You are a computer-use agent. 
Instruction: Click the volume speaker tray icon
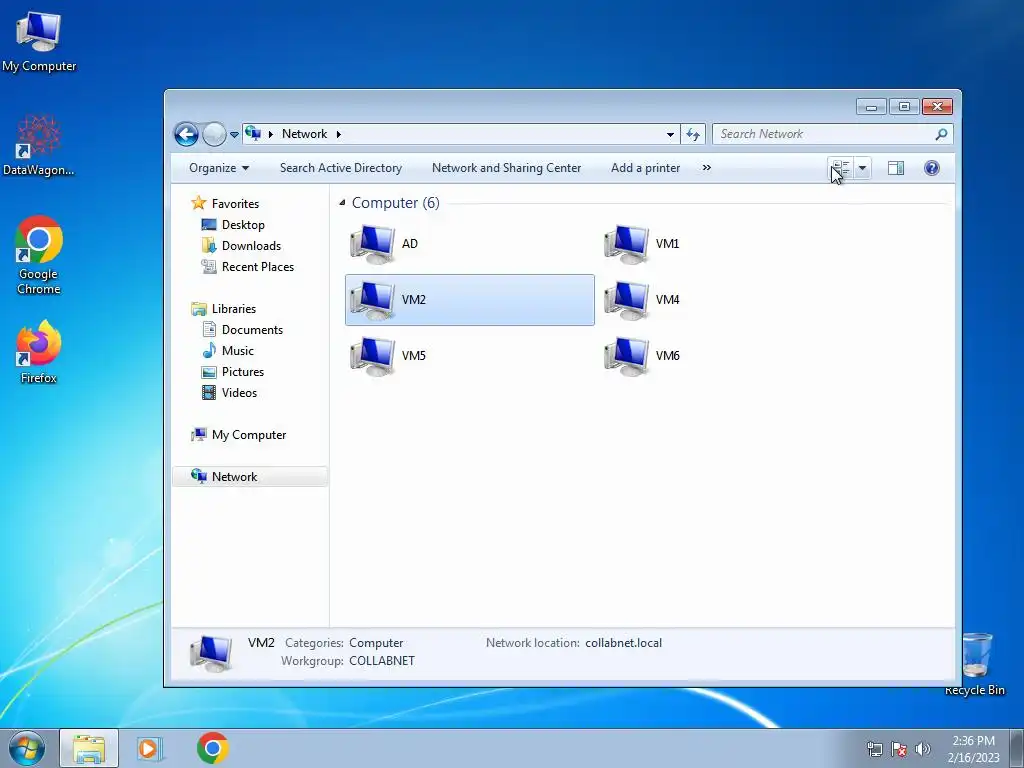point(922,749)
